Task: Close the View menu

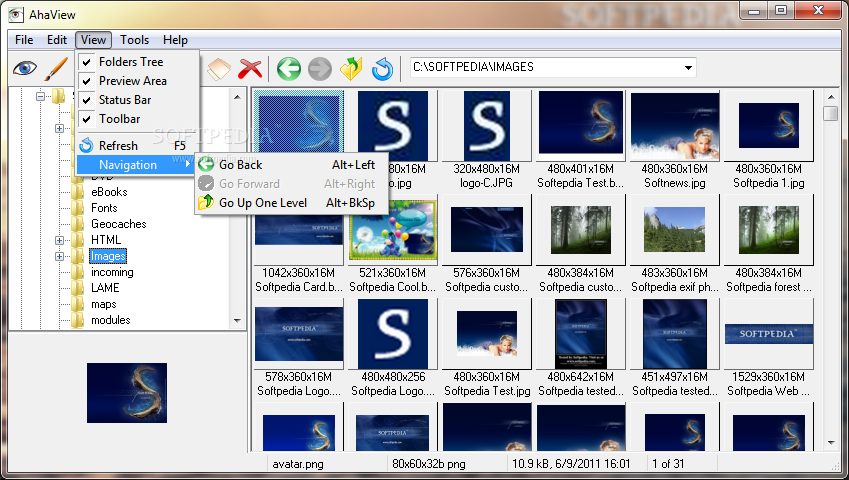Action: coord(93,40)
